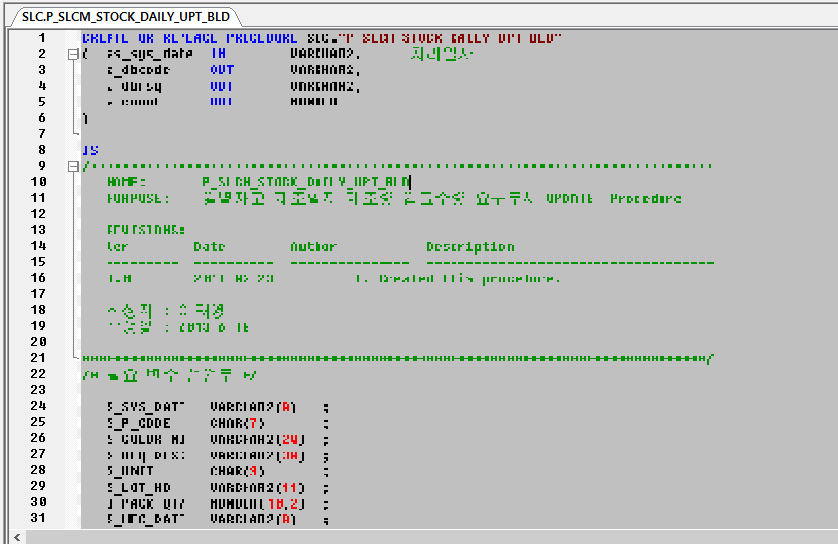Viewport: 838px width, 544px height.
Task: Click the Date column header in comments
Action: [209, 247]
